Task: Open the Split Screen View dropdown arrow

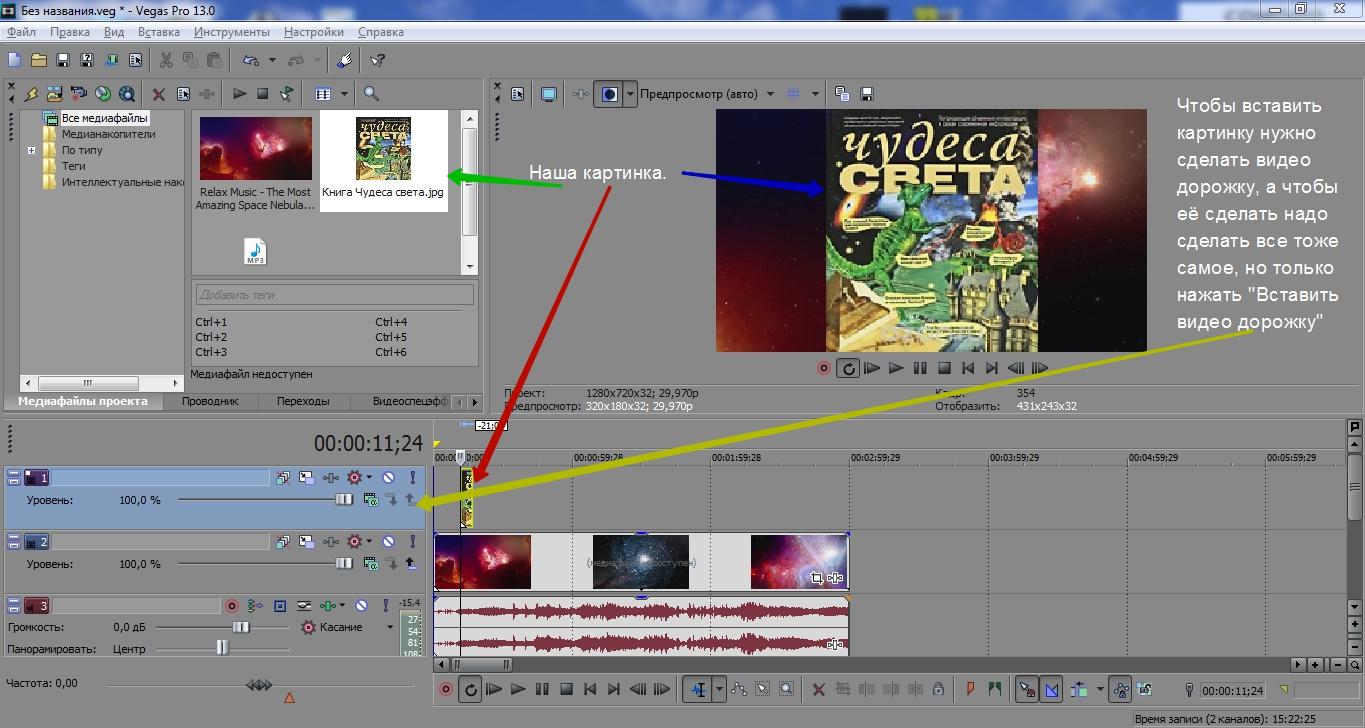Action: point(630,94)
